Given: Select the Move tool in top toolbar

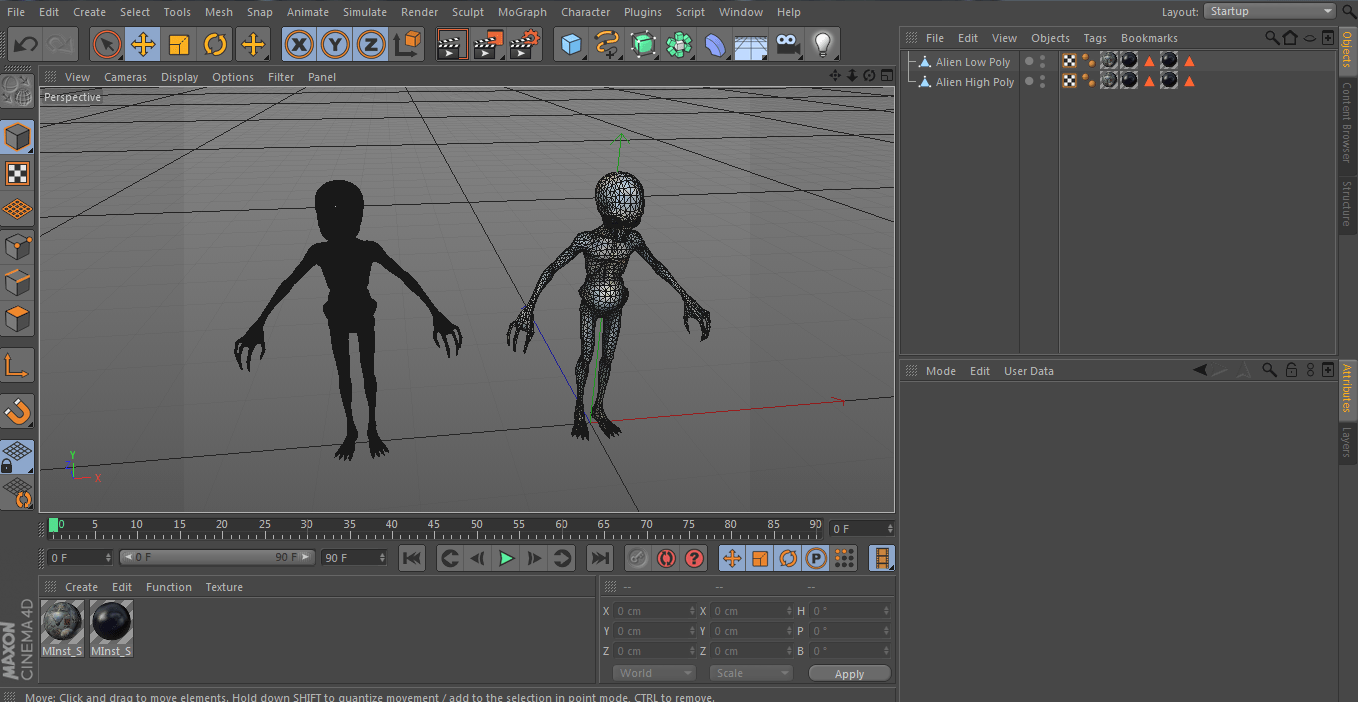Looking at the screenshot, I should [x=143, y=45].
